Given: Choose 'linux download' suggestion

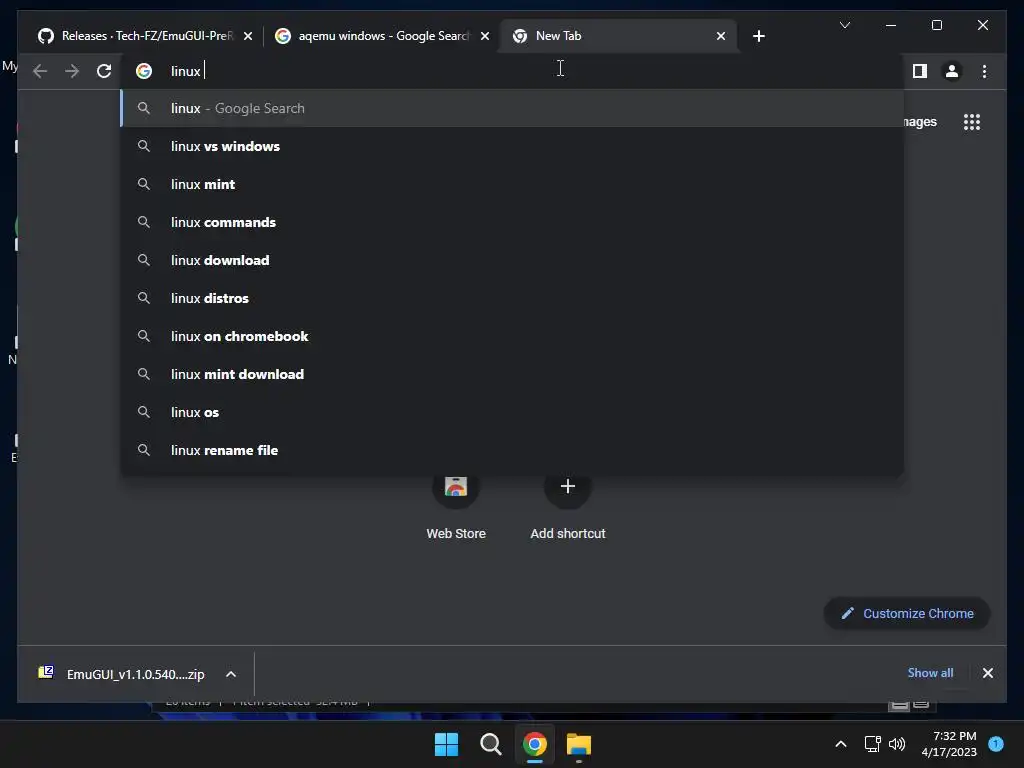Looking at the screenshot, I should click(x=512, y=260).
